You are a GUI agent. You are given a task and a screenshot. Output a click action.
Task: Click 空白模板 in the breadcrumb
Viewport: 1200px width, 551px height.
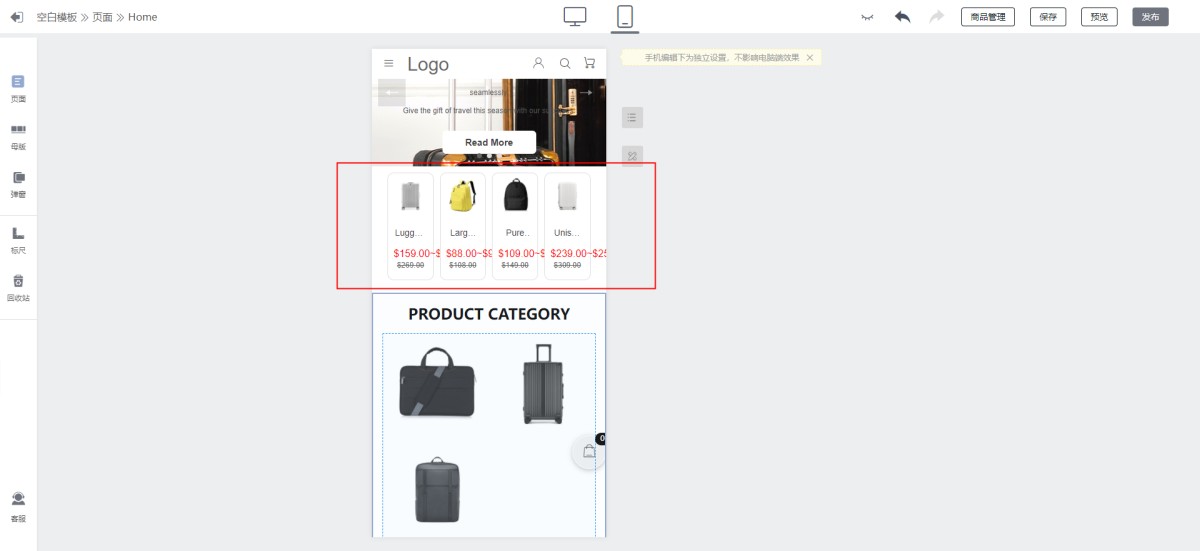pos(56,17)
